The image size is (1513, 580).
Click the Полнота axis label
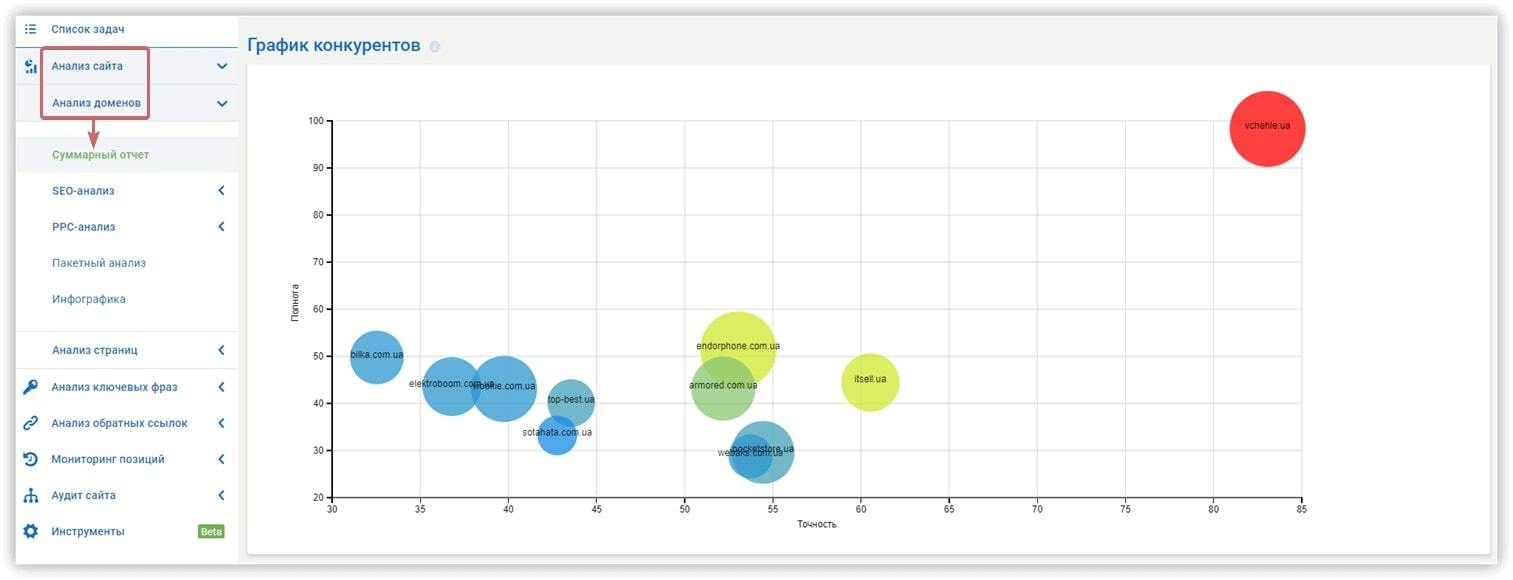tap(294, 303)
